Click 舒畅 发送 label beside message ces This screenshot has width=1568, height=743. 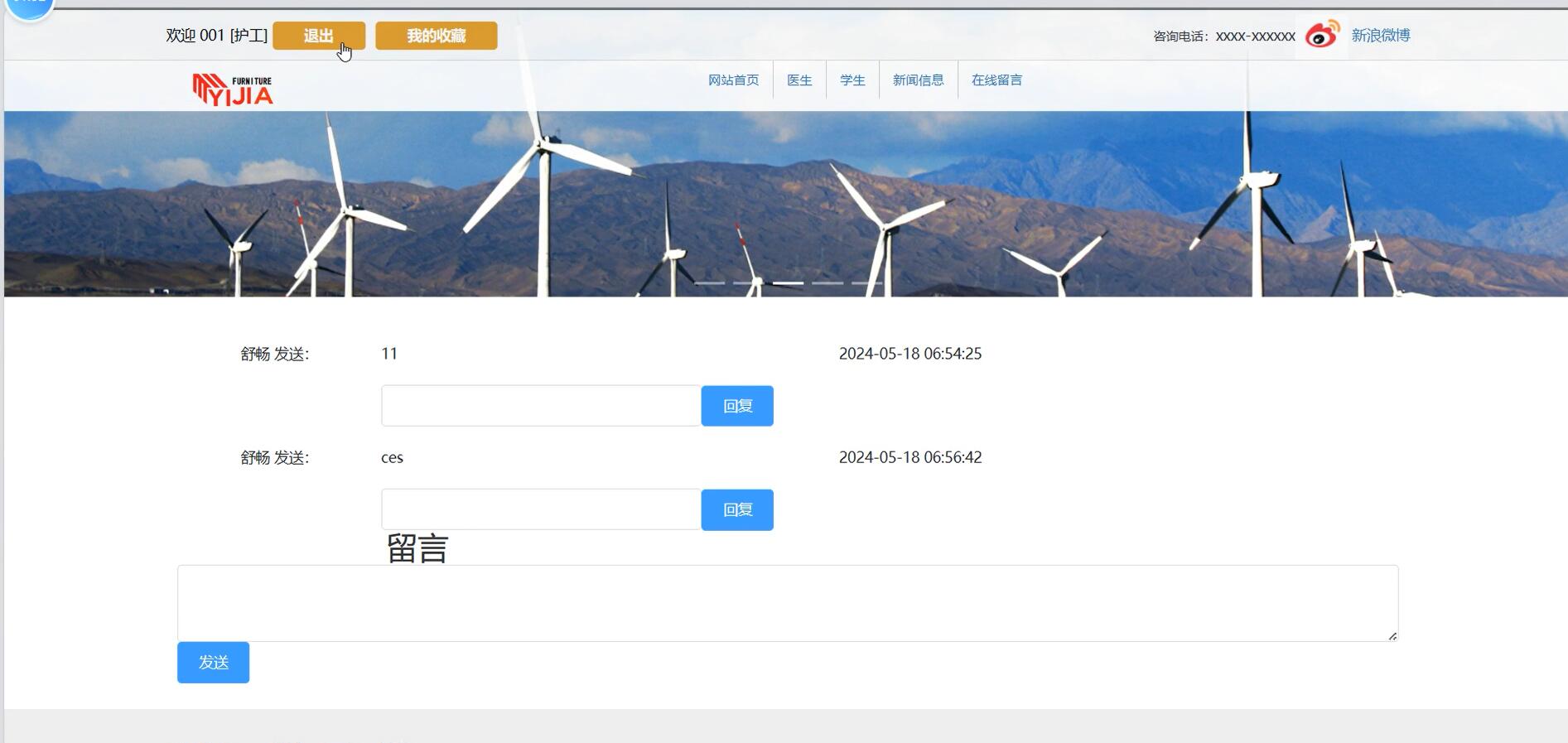coord(274,457)
